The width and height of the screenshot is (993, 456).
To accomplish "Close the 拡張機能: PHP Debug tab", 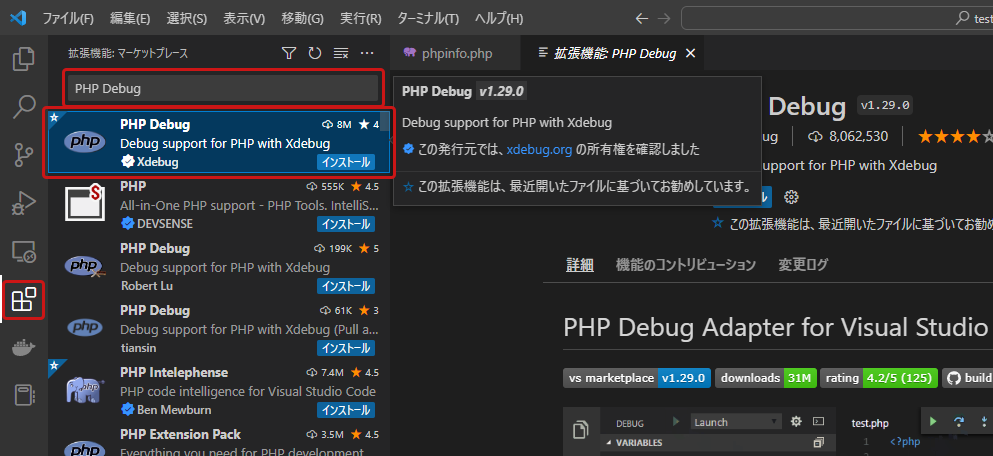I will 690,53.
